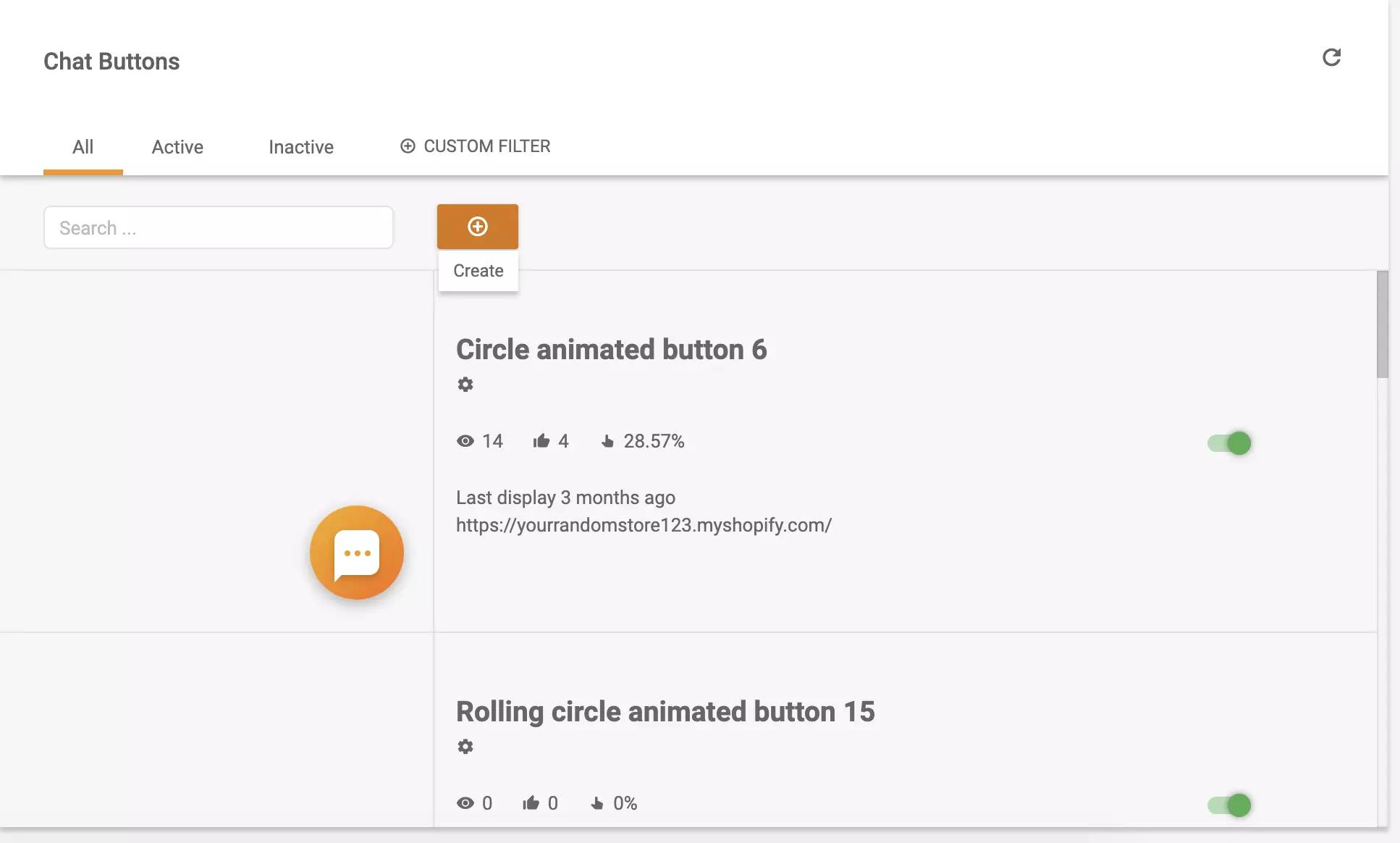Open the Create dropdown tooltip
The image size is (1400, 843).
(x=477, y=270)
